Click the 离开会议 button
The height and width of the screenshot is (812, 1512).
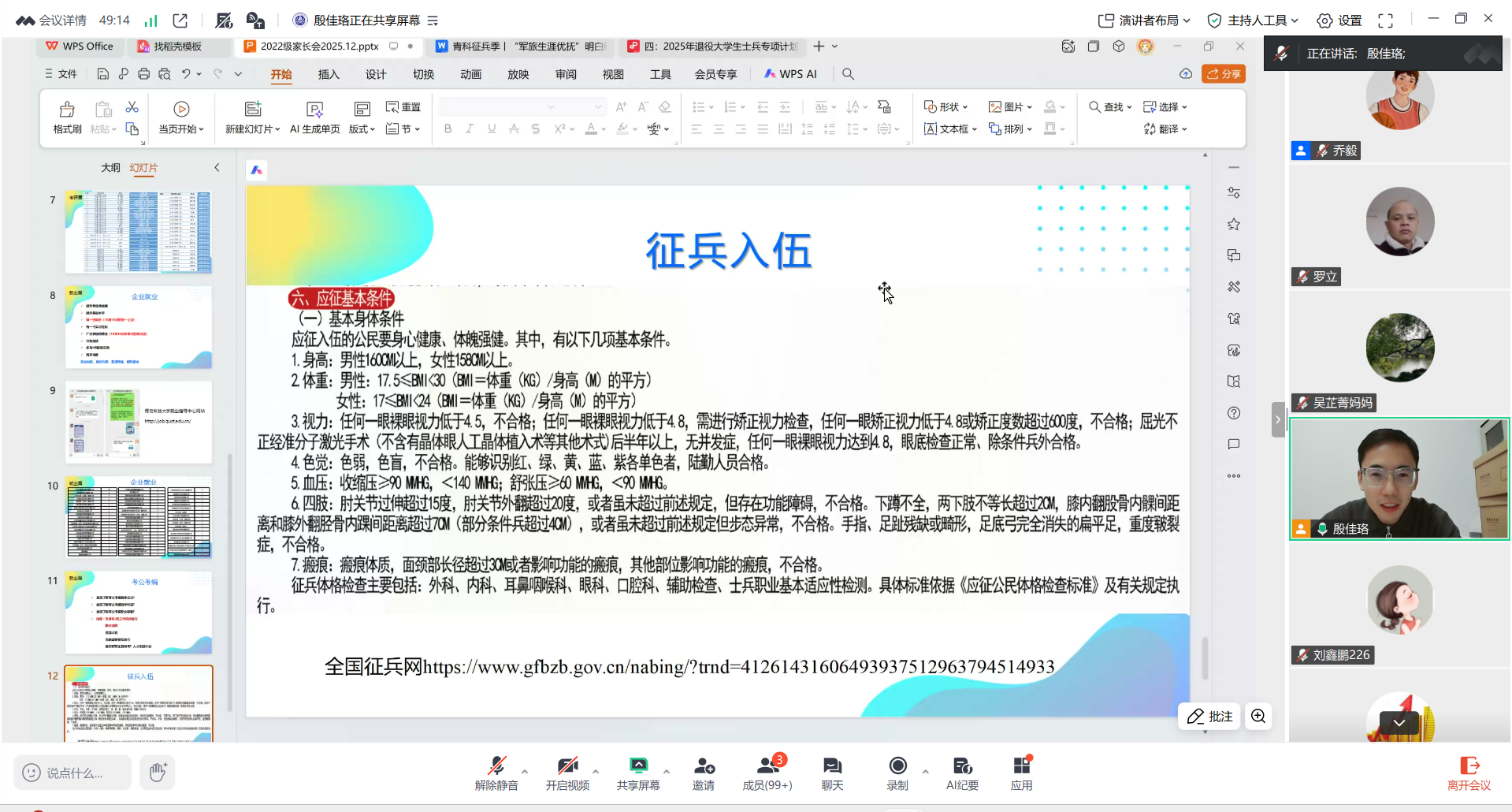click(x=1469, y=773)
